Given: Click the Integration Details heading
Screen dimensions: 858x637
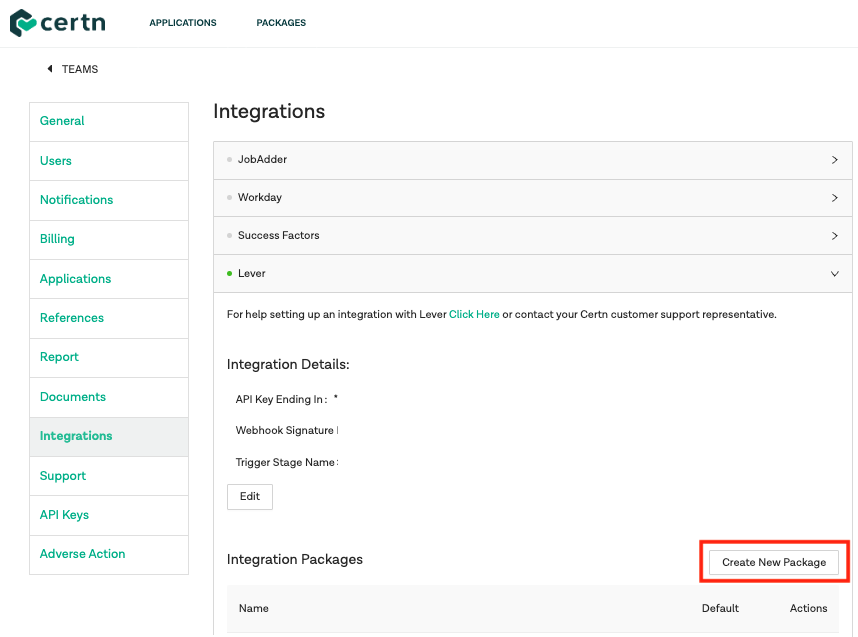Looking at the screenshot, I should (x=288, y=364).
